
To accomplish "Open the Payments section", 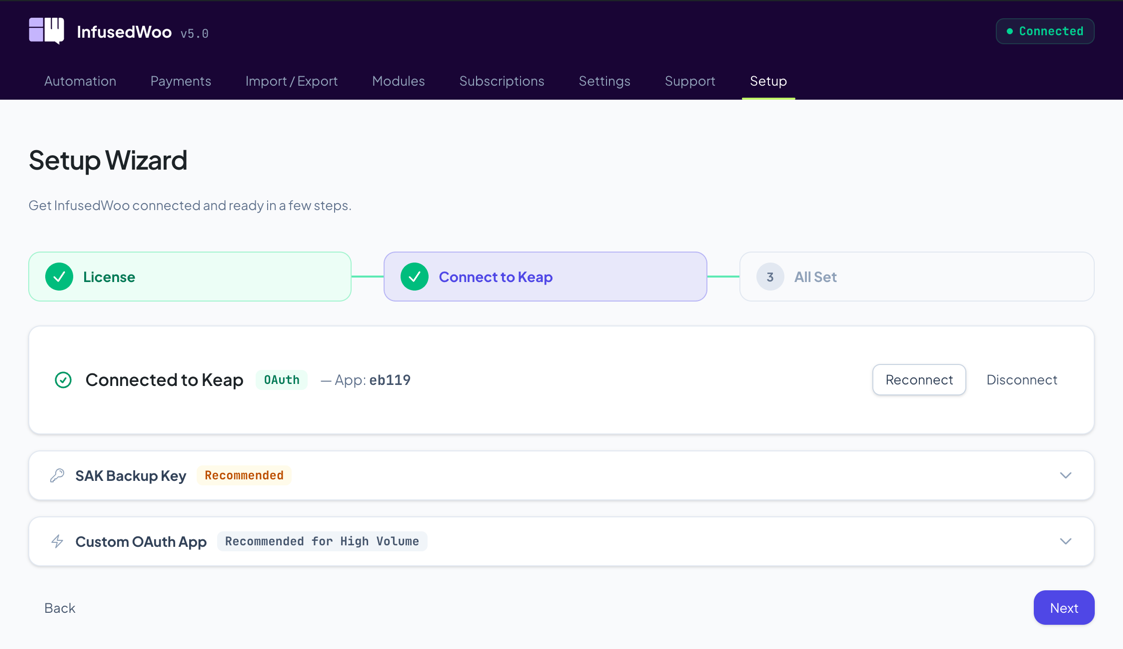I will pyautogui.click(x=181, y=81).
